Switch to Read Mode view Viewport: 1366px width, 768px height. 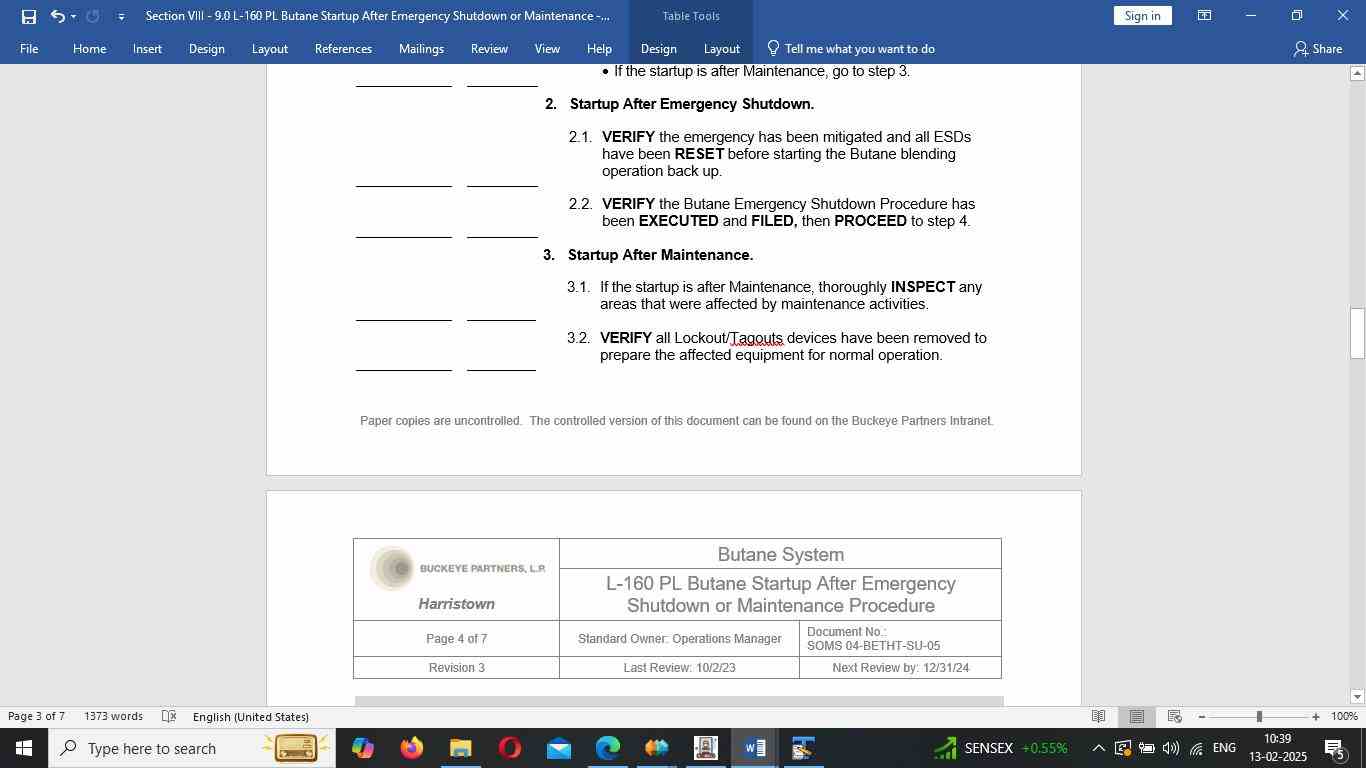click(x=1098, y=716)
